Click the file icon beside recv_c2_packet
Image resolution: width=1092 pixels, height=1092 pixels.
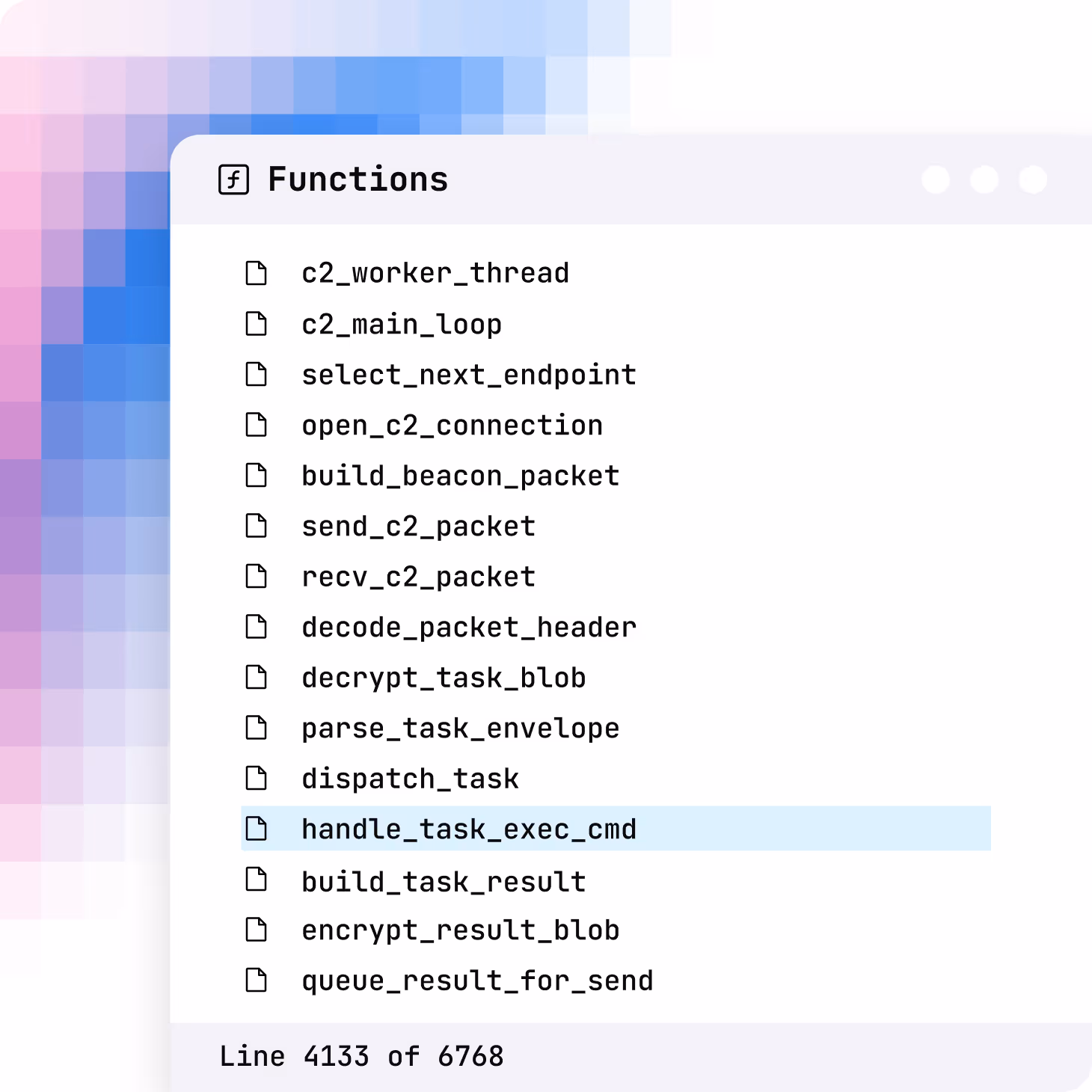click(257, 577)
